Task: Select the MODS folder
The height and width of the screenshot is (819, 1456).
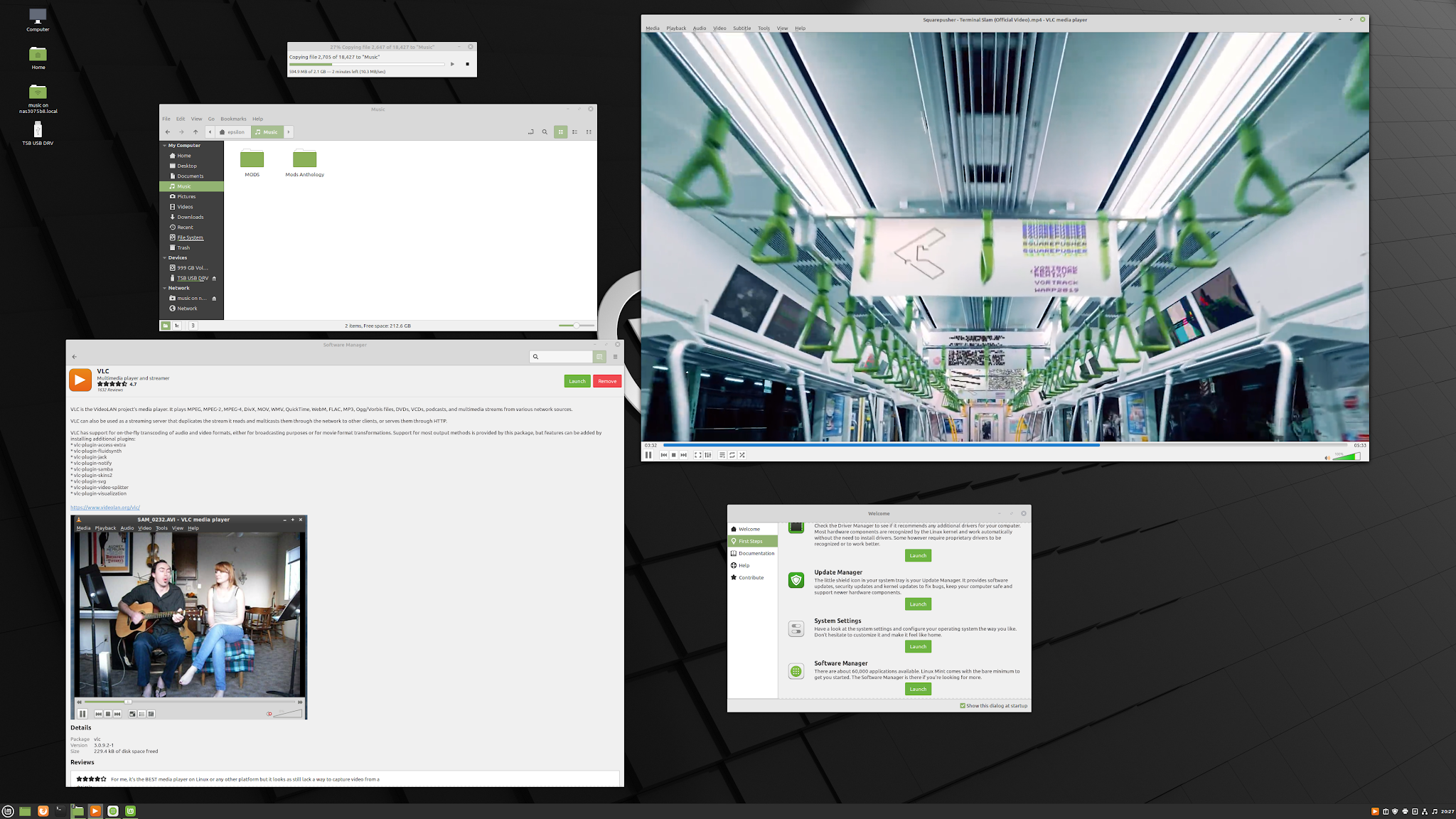Action: 252,164
